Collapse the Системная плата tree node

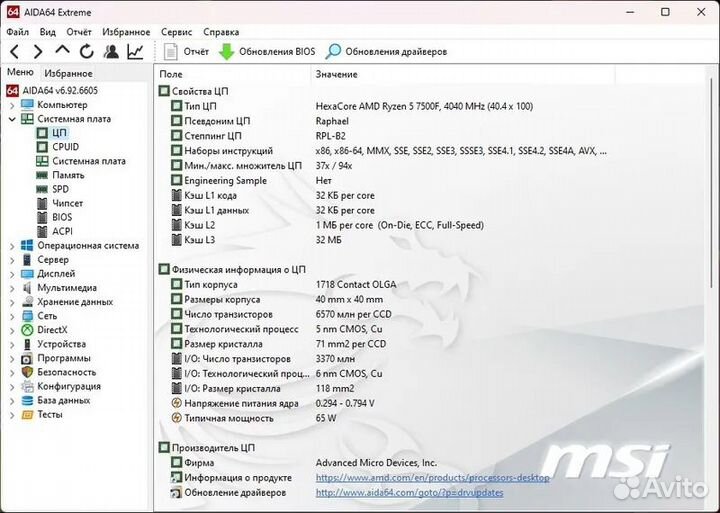12,119
